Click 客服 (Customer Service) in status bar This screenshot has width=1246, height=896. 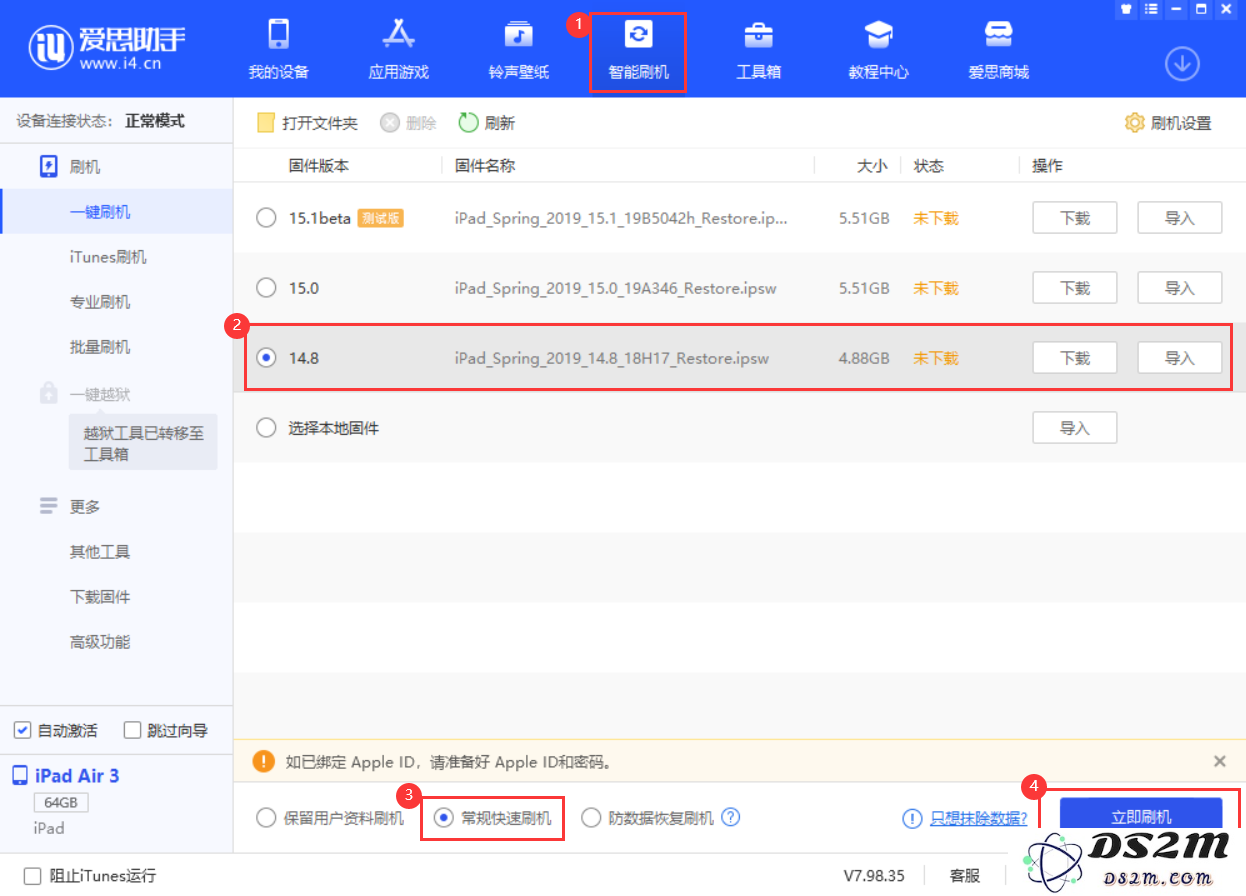[965, 876]
